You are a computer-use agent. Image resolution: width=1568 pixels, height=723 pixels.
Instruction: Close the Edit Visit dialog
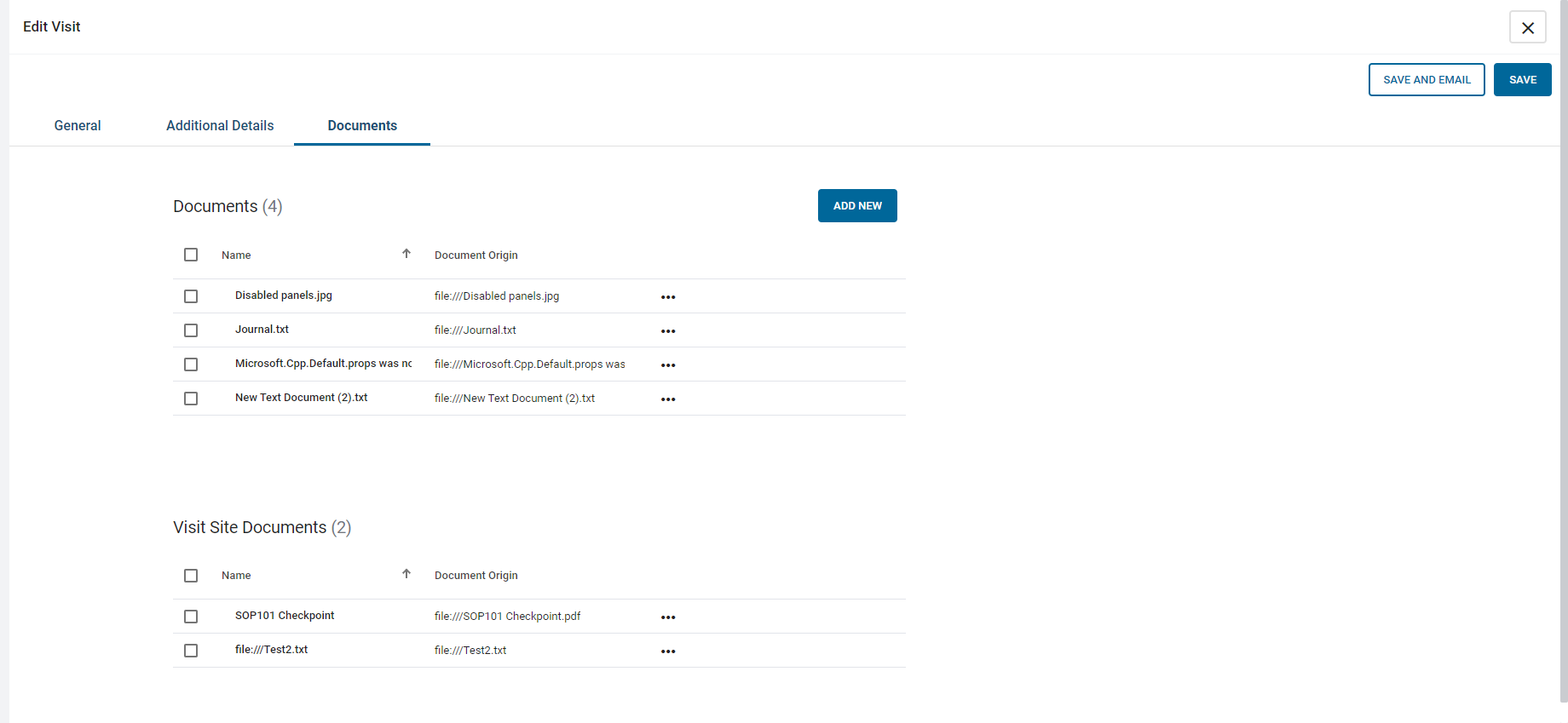point(1528,27)
